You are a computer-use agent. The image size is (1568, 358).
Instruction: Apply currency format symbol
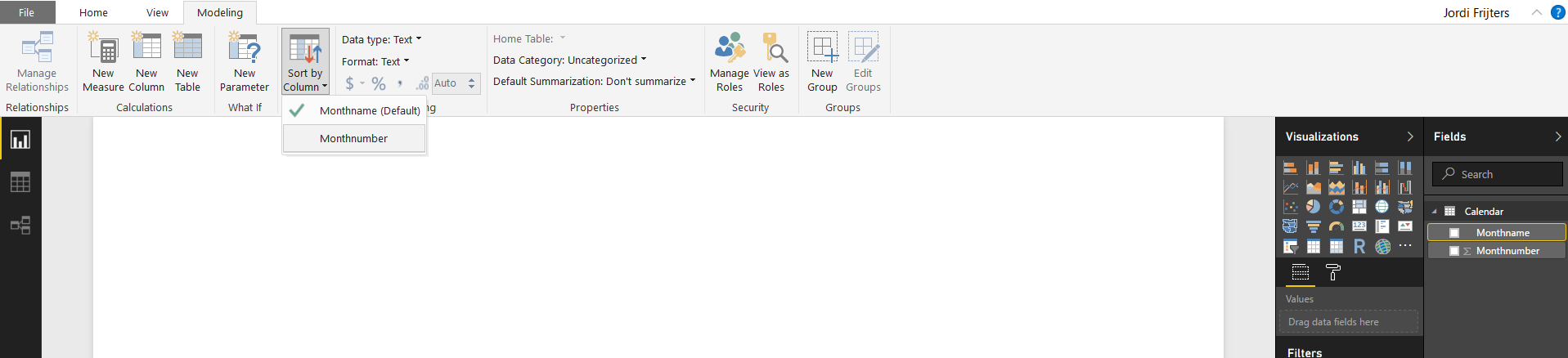349,83
